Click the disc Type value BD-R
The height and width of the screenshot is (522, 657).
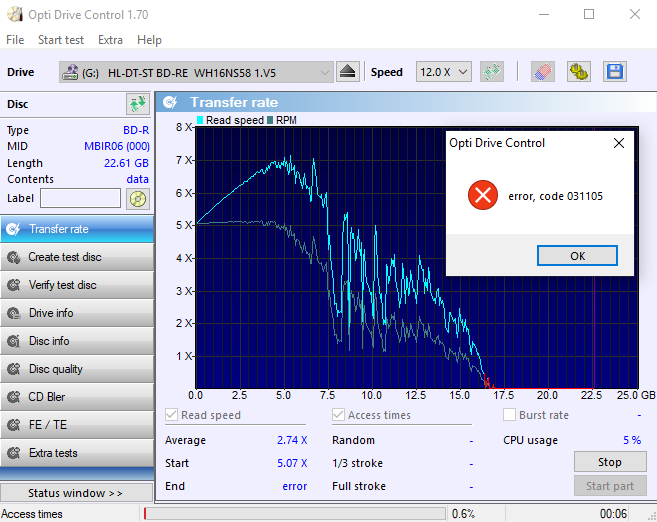[136, 130]
